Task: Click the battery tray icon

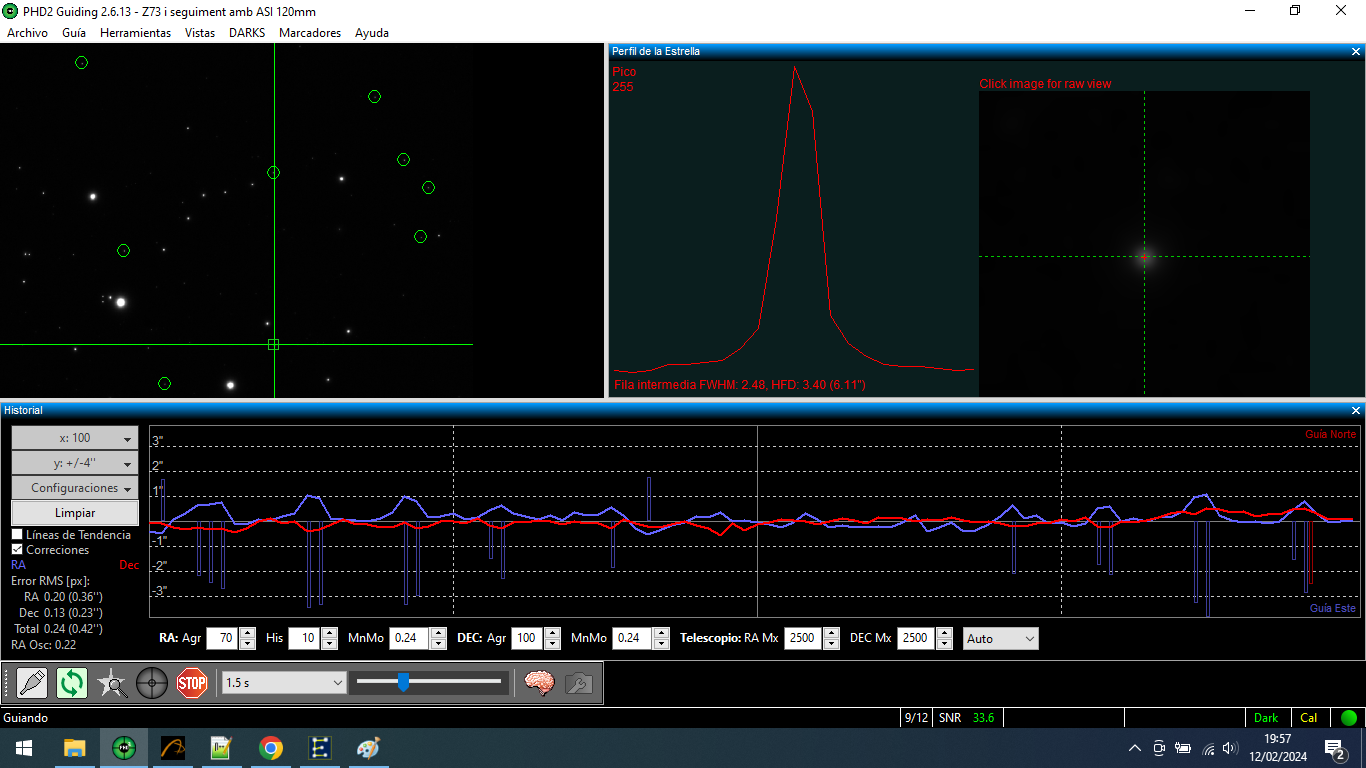Action: coord(1183,748)
